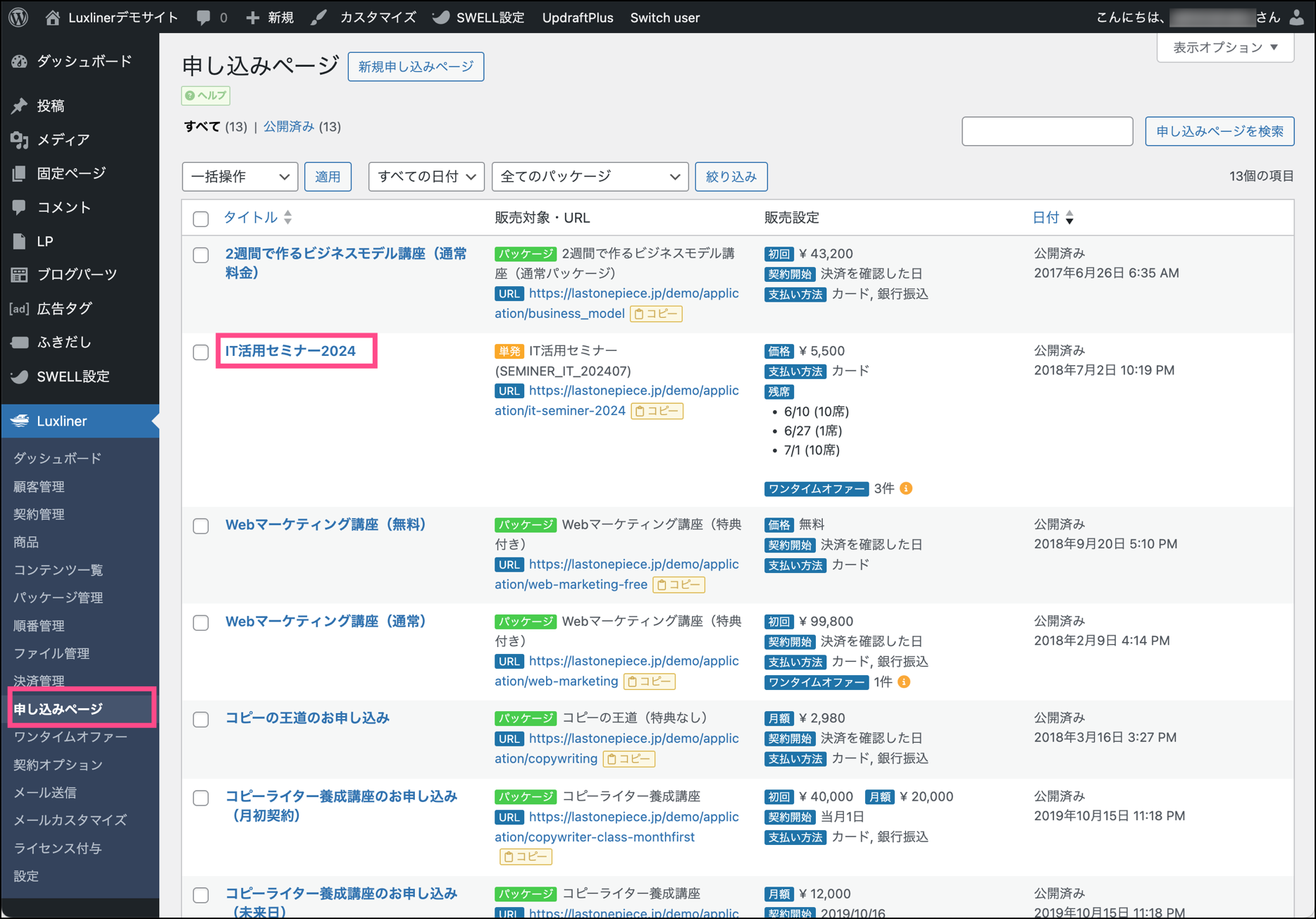Viewport: 1316px width, 919px height.
Task: Select the コピーの王道のお申し込み row checkbox
Action: pyautogui.click(x=201, y=719)
